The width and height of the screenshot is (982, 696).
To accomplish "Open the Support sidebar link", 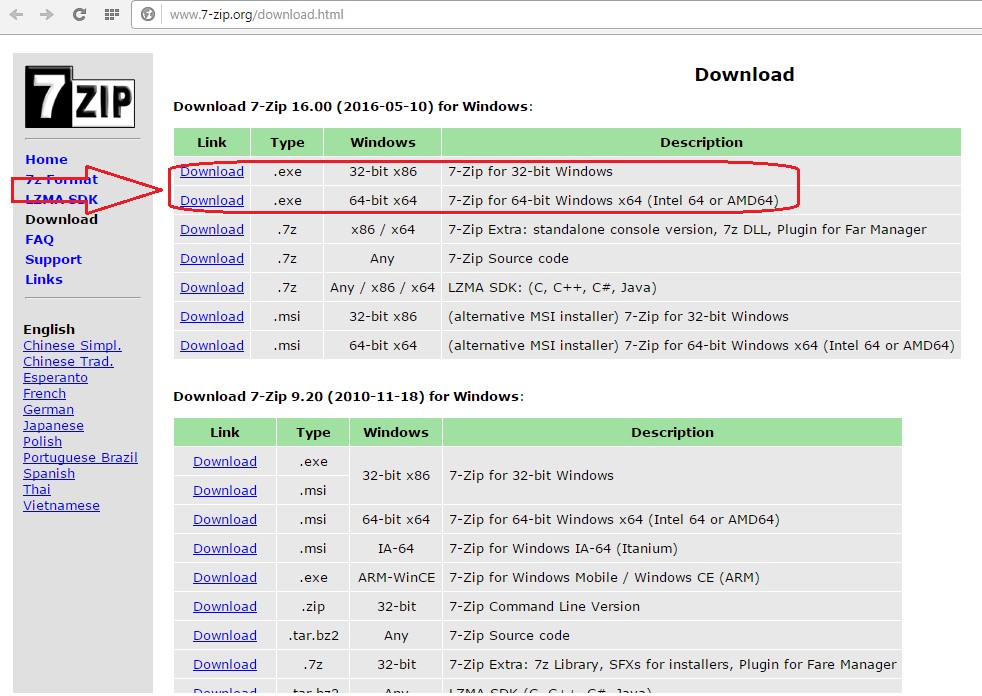I will [x=53, y=260].
